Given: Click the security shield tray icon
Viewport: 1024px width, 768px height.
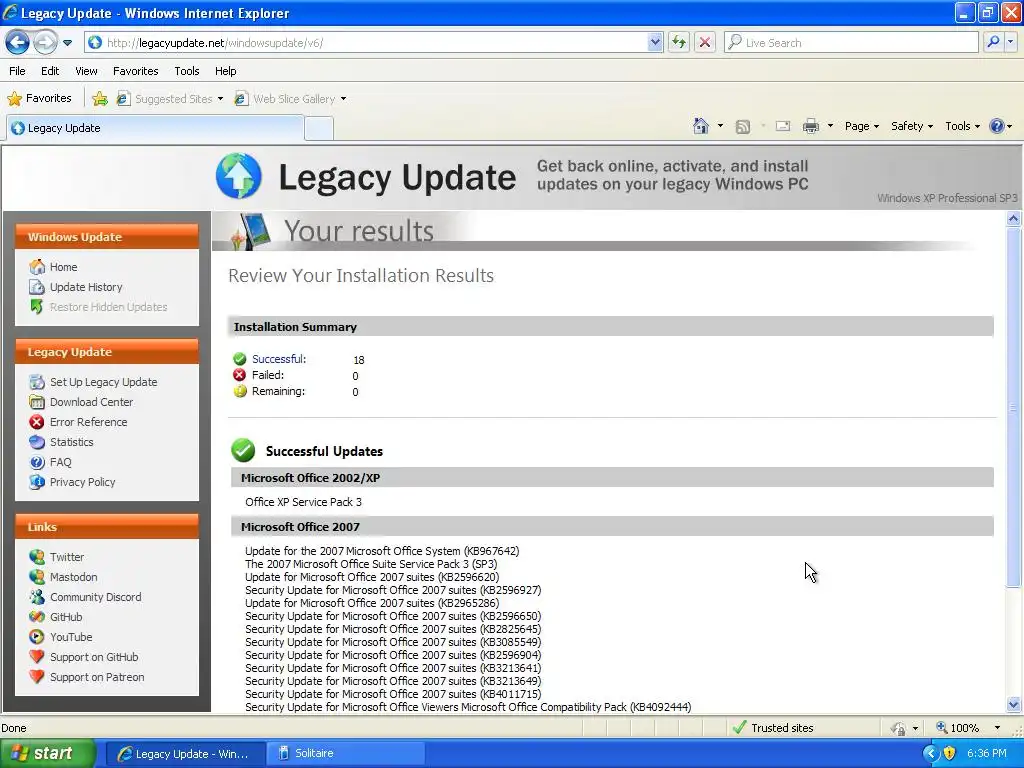Looking at the screenshot, I should point(950,754).
